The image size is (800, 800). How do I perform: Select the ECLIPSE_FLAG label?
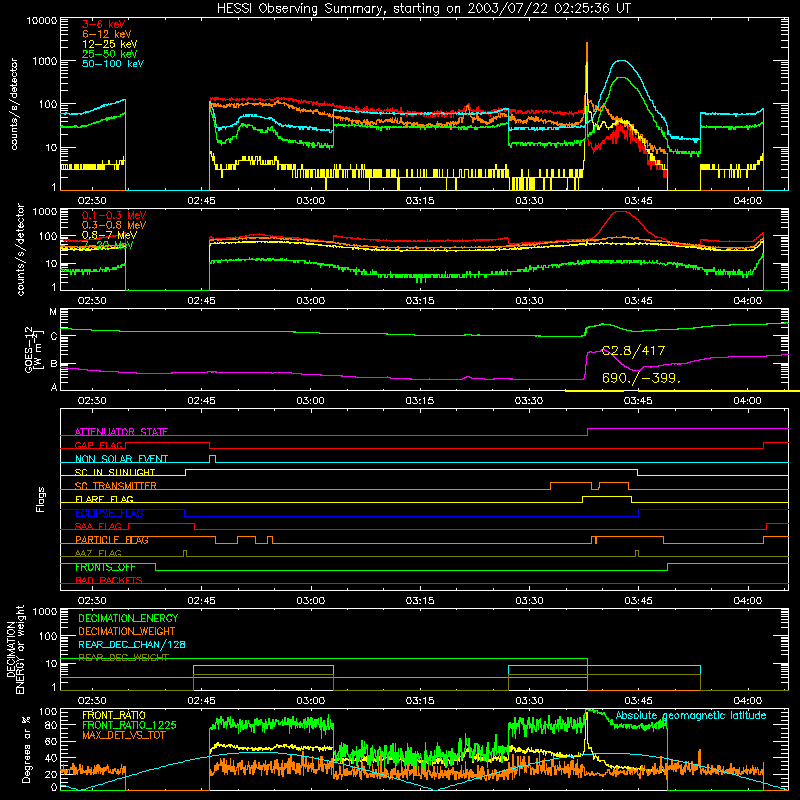[x=109, y=513]
